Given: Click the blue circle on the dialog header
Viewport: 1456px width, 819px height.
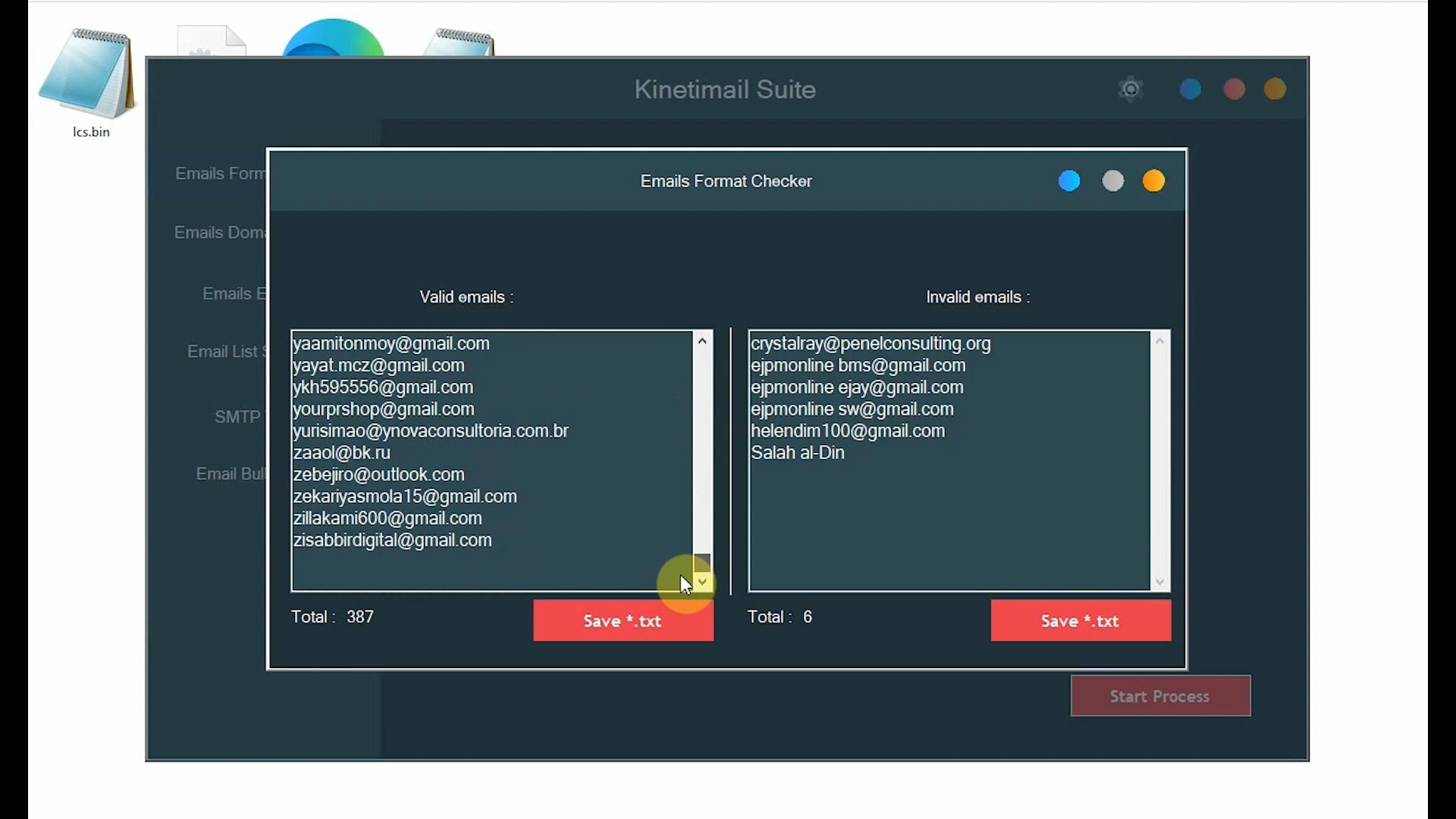Looking at the screenshot, I should click(1069, 180).
